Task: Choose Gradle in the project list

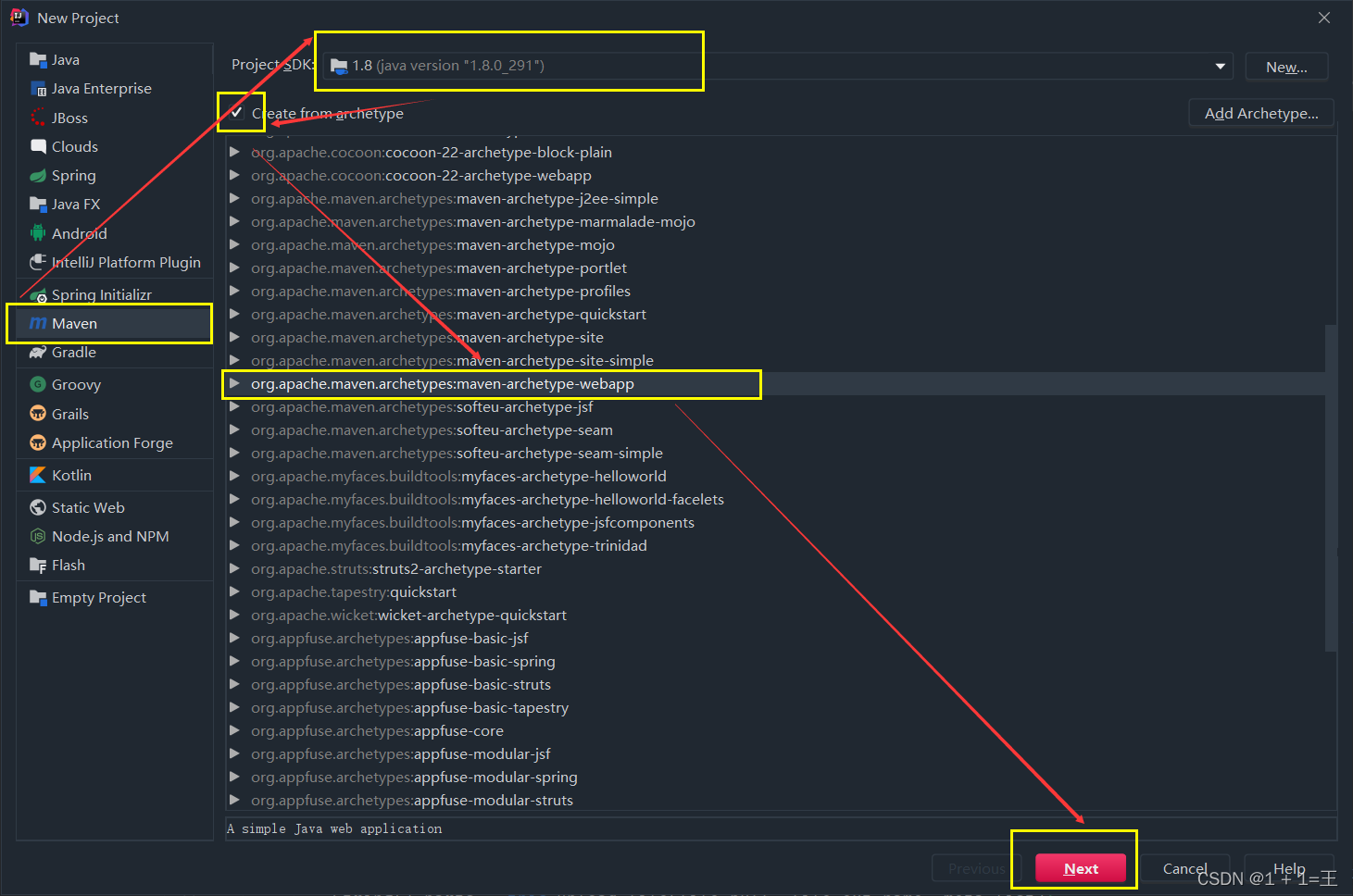Action: (115, 353)
